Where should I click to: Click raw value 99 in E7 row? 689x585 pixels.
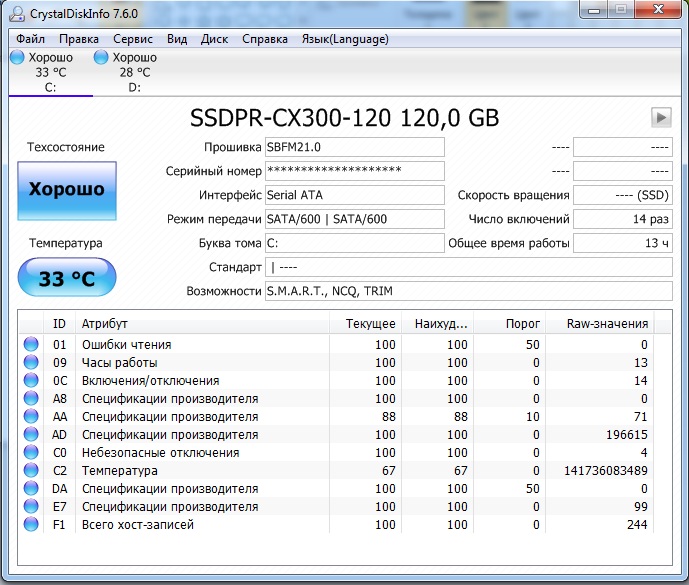pyautogui.click(x=641, y=506)
